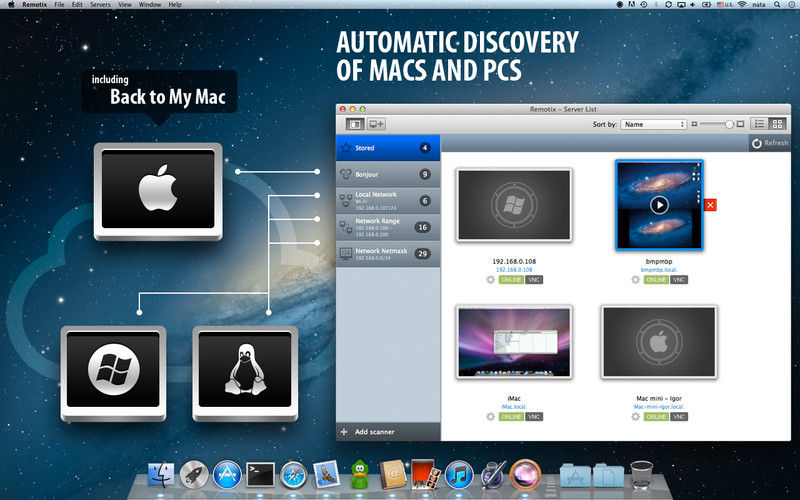This screenshot has height=500, width=800.
Task: Click the Local Network computers icon
Action: coord(346,201)
